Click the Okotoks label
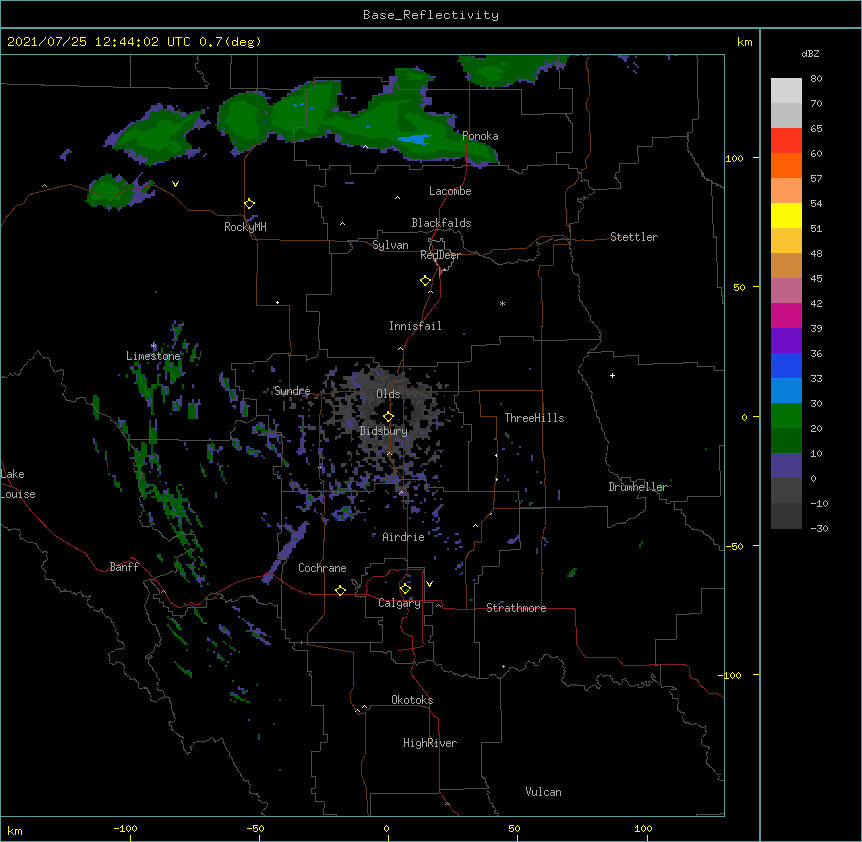 point(412,700)
